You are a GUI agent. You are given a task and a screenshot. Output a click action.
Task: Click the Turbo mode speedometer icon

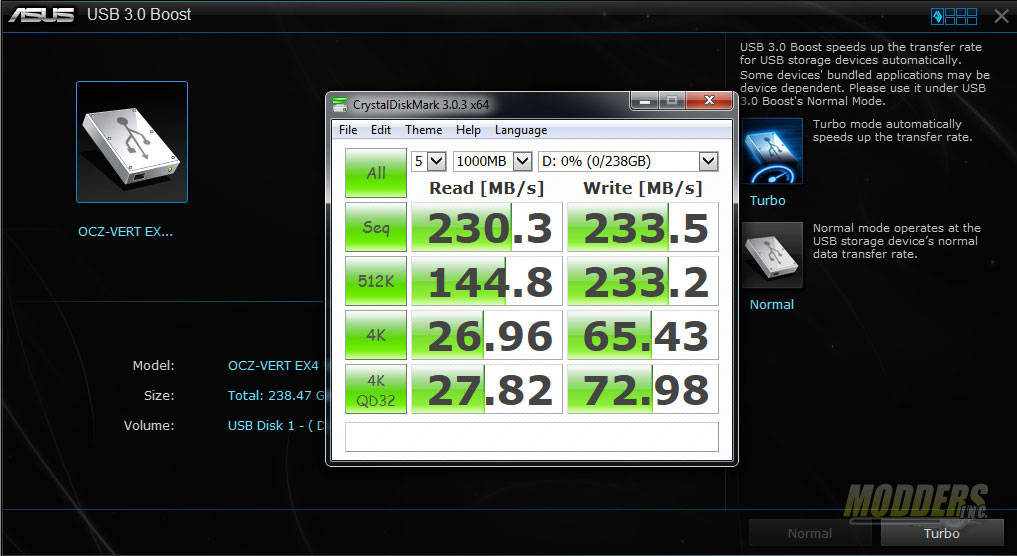(x=772, y=151)
